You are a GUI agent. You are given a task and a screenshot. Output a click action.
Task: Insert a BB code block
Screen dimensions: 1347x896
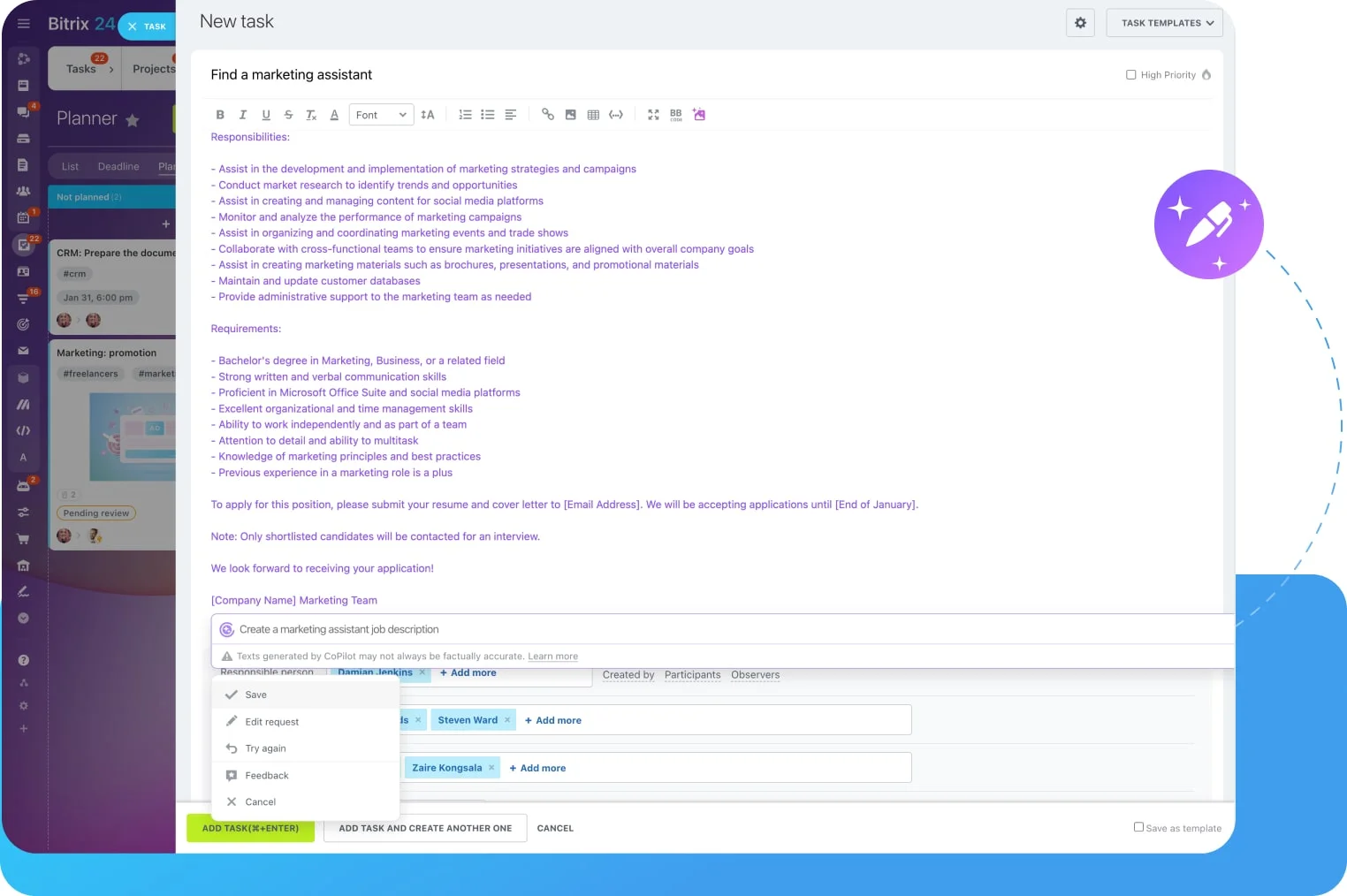pyautogui.click(x=675, y=114)
